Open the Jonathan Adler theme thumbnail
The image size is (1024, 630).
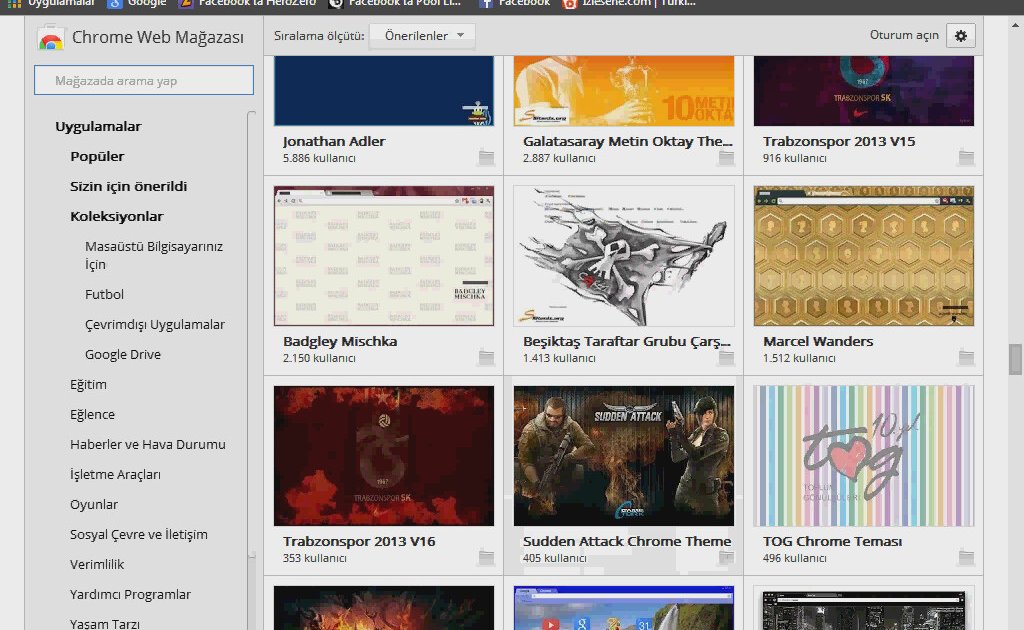click(384, 91)
